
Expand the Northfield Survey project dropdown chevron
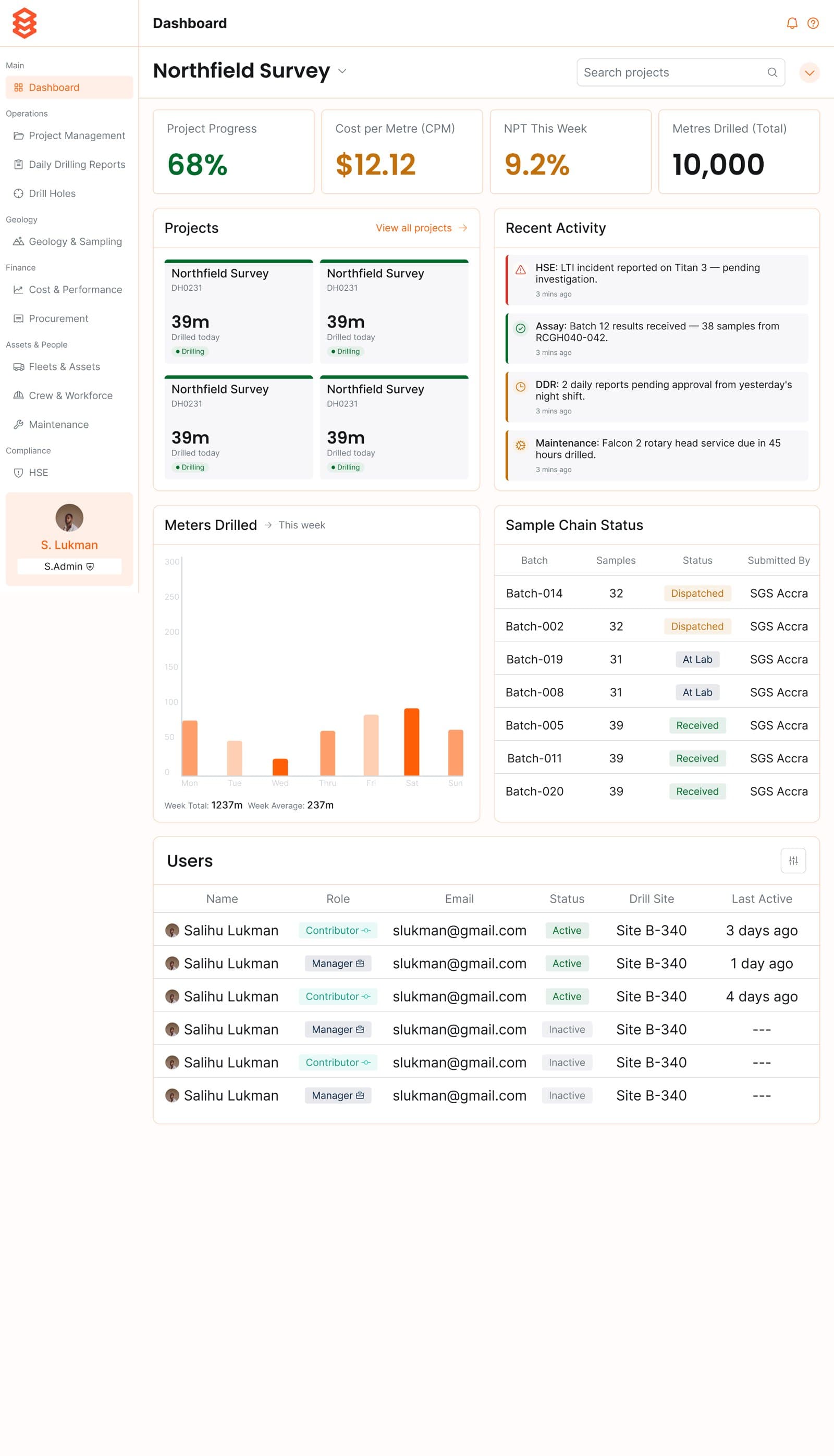tap(342, 71)
